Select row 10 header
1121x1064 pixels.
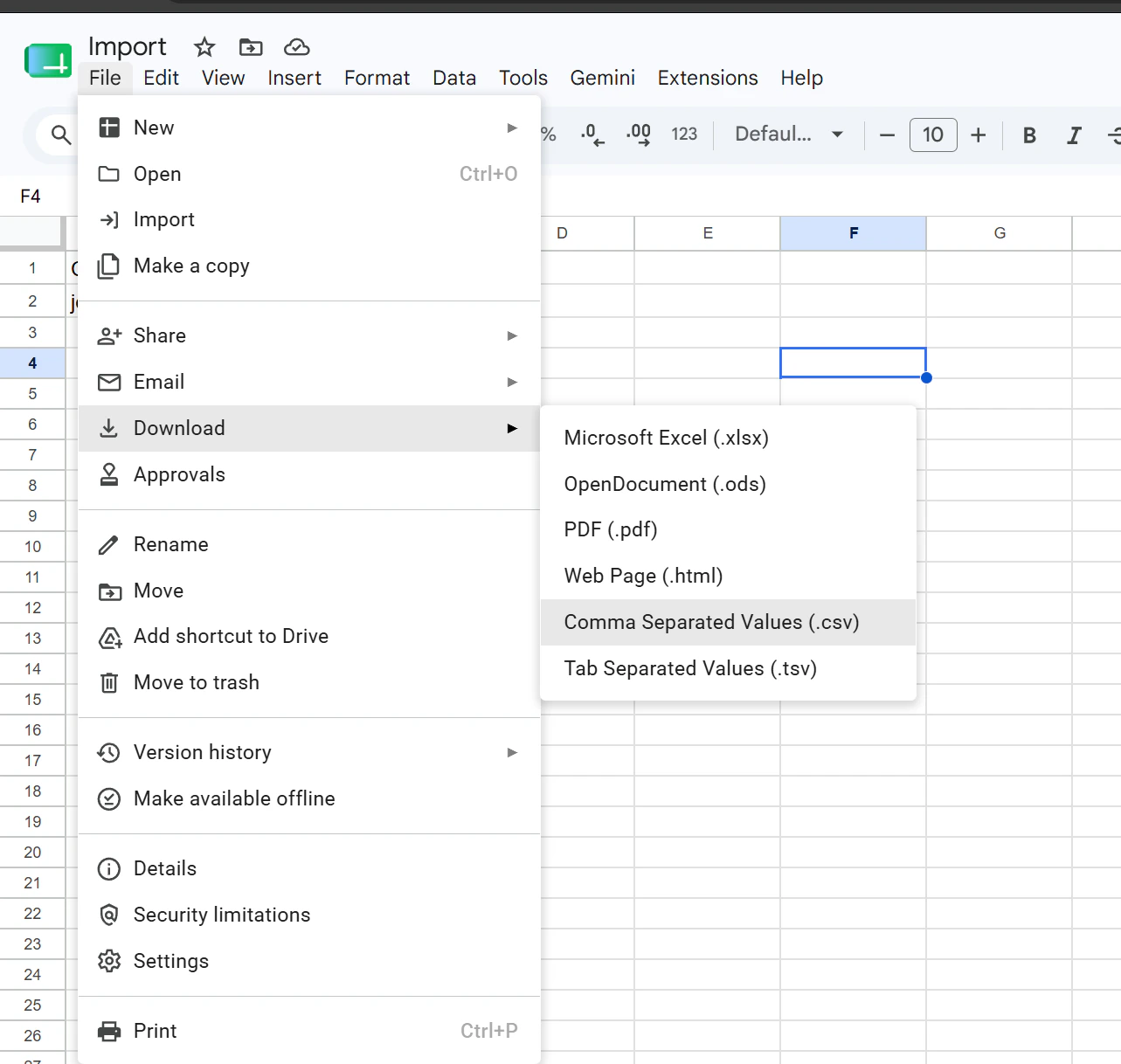pyautogui.click(x=32, y=546)
